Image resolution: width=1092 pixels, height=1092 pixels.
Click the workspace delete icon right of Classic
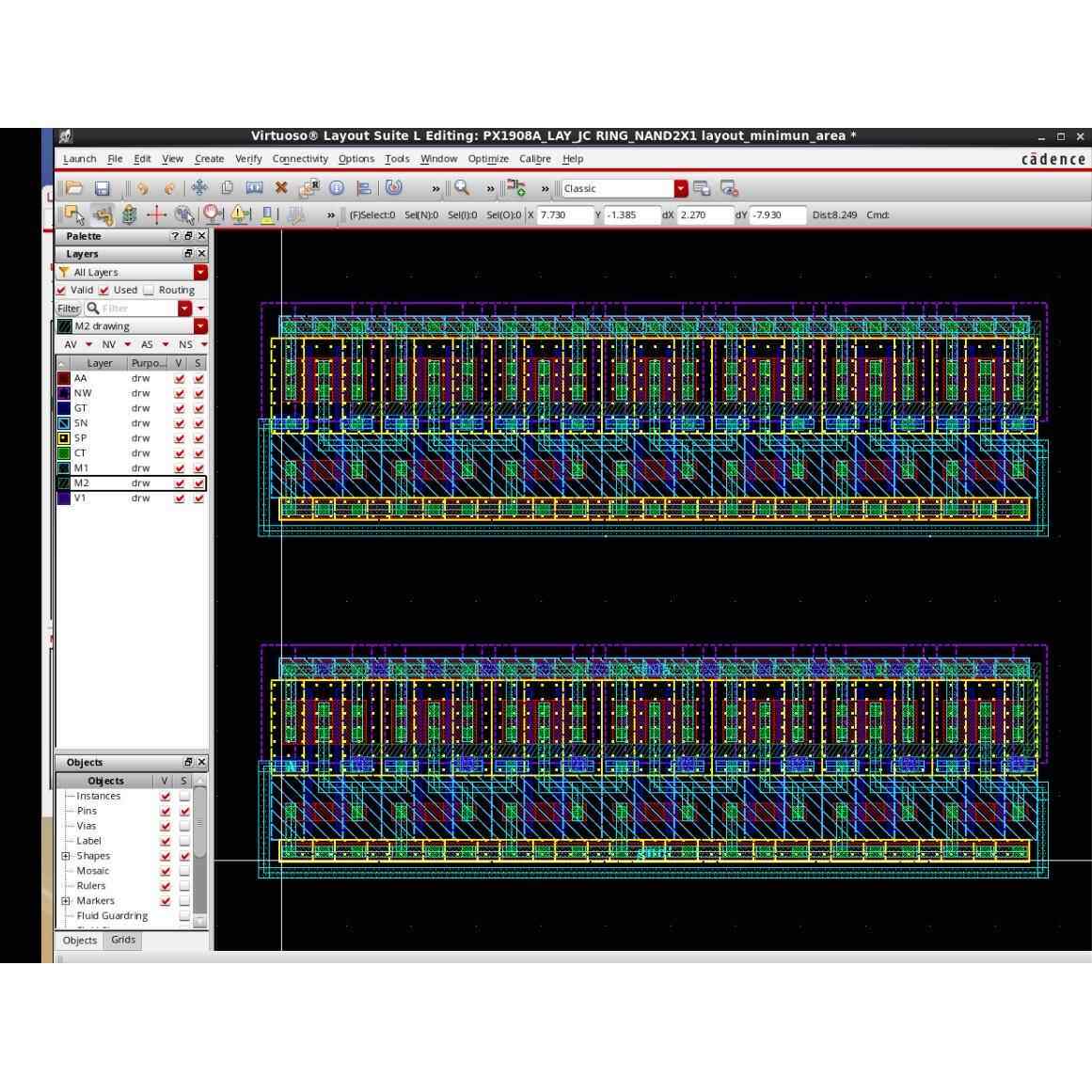point(729,189)
